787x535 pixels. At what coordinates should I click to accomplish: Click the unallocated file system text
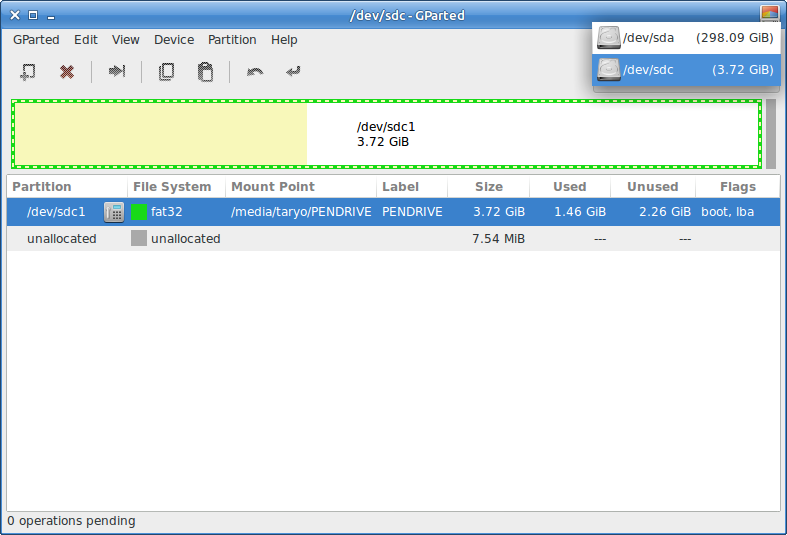pyautogui.click(x=186, y=238)
